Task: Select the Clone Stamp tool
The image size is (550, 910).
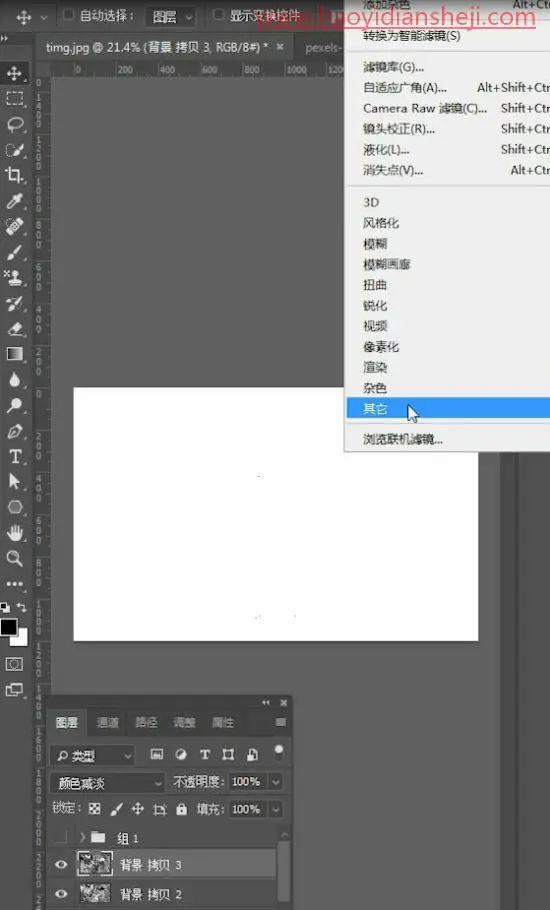Action: point(15,277)
